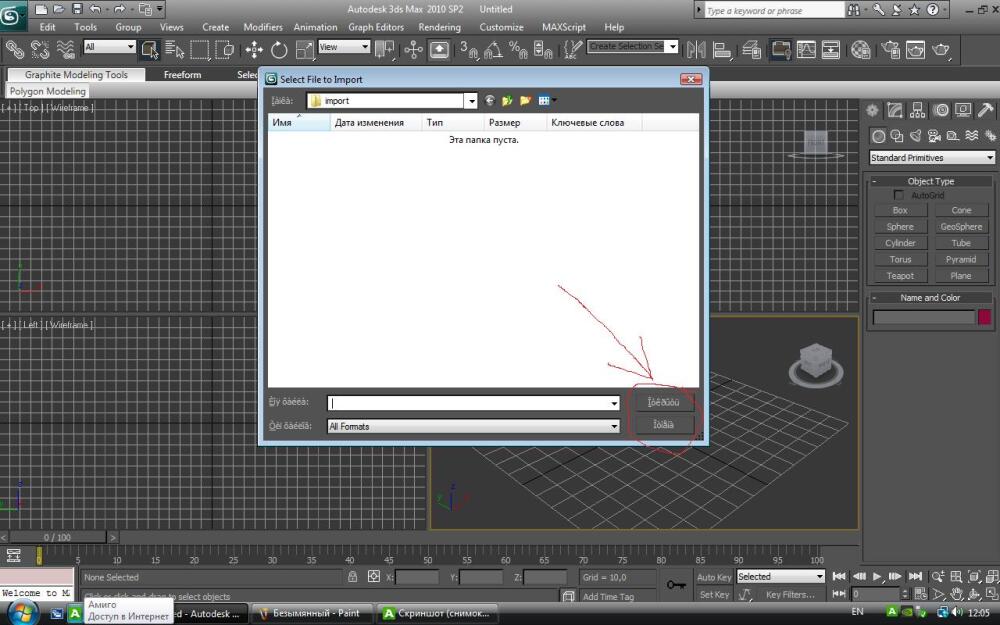Click the object name field
The image size is (1000, 625).
[x=924, y=317]
